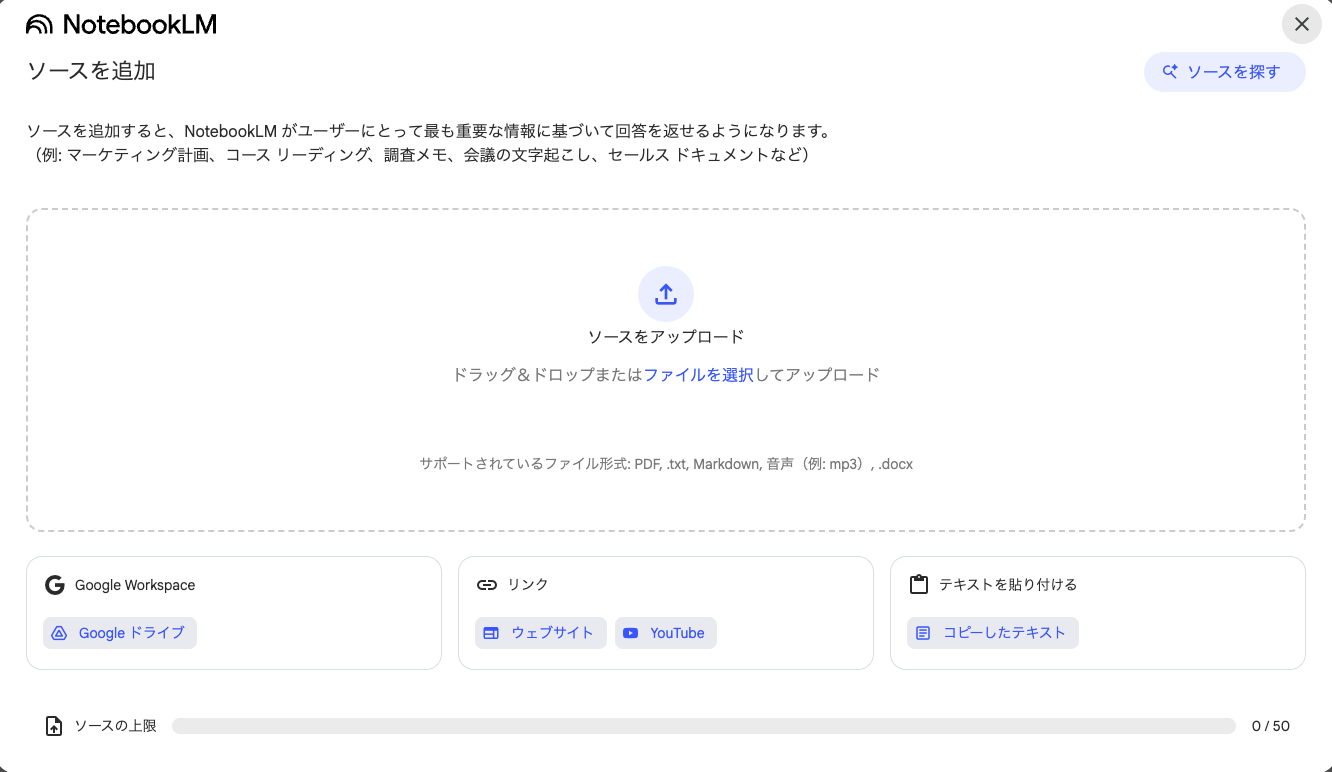The image size is (1332, 772).
Task: Click the Google Drive triangle icon in the chip
Action: pos(60,632)
